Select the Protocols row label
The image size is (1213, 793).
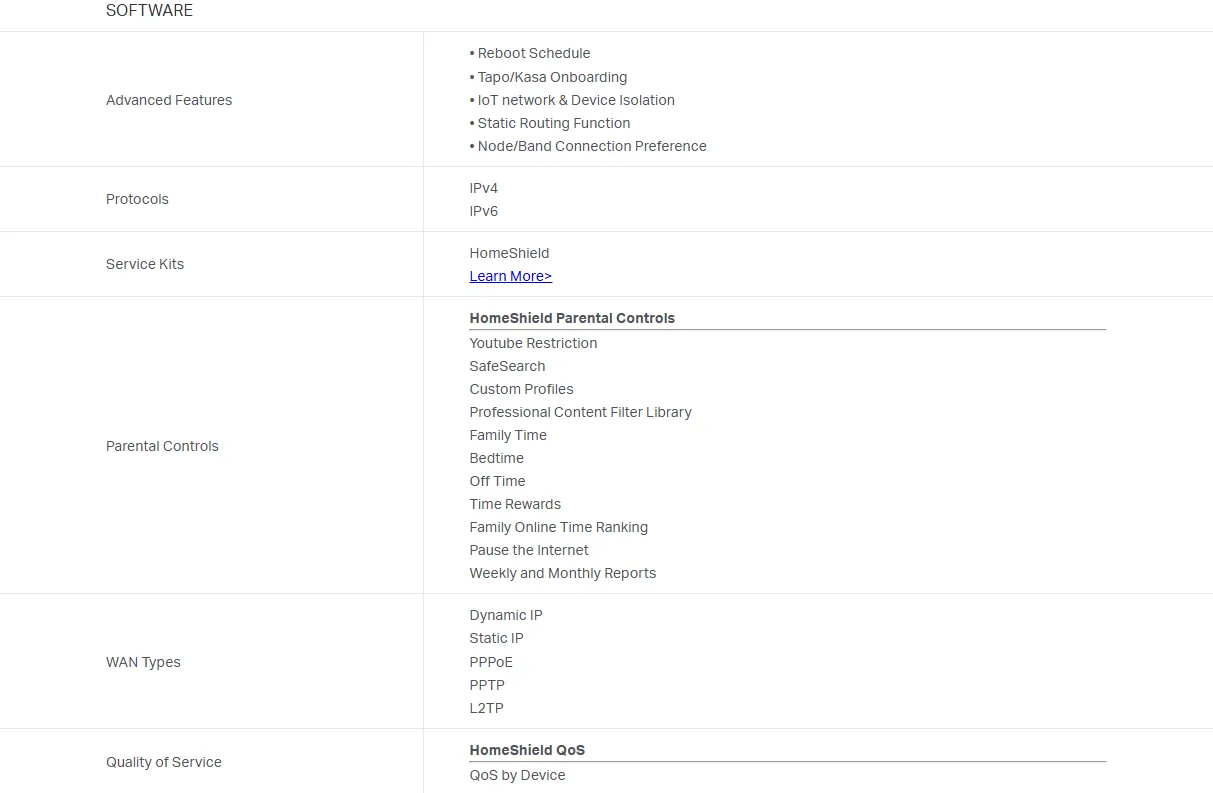[137, 199]
